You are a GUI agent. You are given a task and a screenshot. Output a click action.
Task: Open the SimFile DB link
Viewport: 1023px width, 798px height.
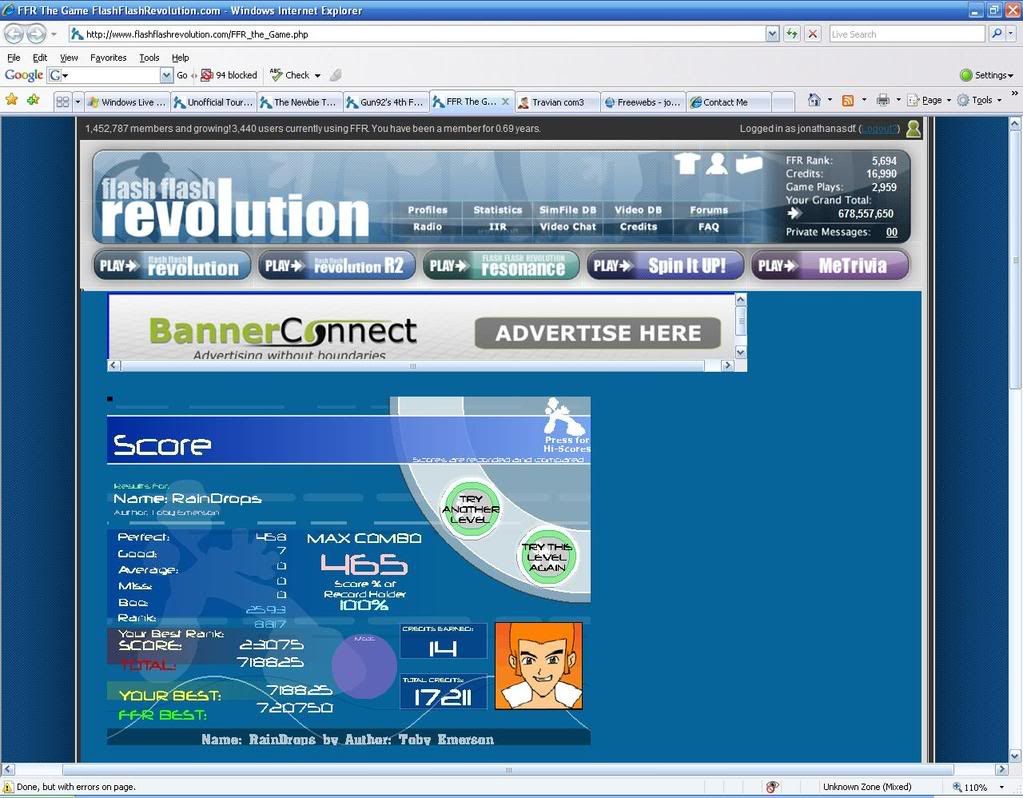(567, 210)
